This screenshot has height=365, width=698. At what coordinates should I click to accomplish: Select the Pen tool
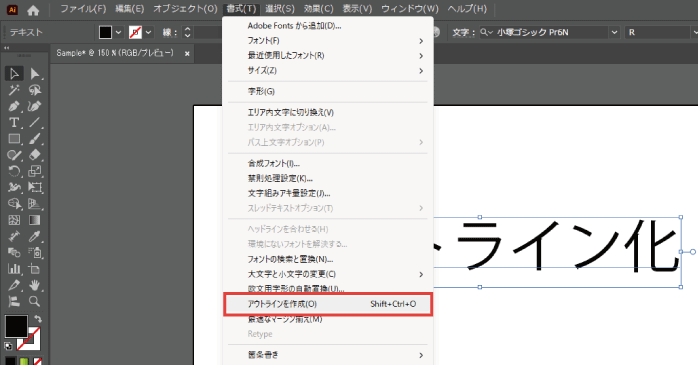pyautogui.click(x=14, y=106)
